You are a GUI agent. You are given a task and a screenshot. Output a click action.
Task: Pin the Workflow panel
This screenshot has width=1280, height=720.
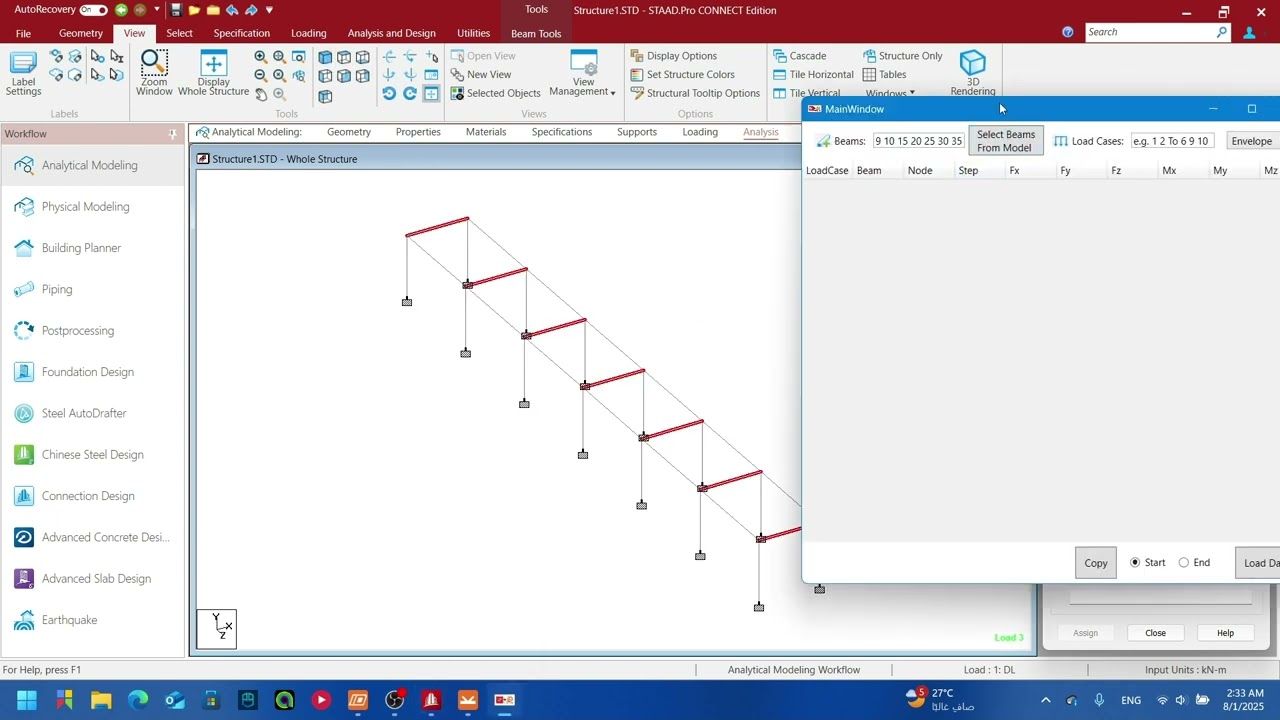(x=173, y=134)
